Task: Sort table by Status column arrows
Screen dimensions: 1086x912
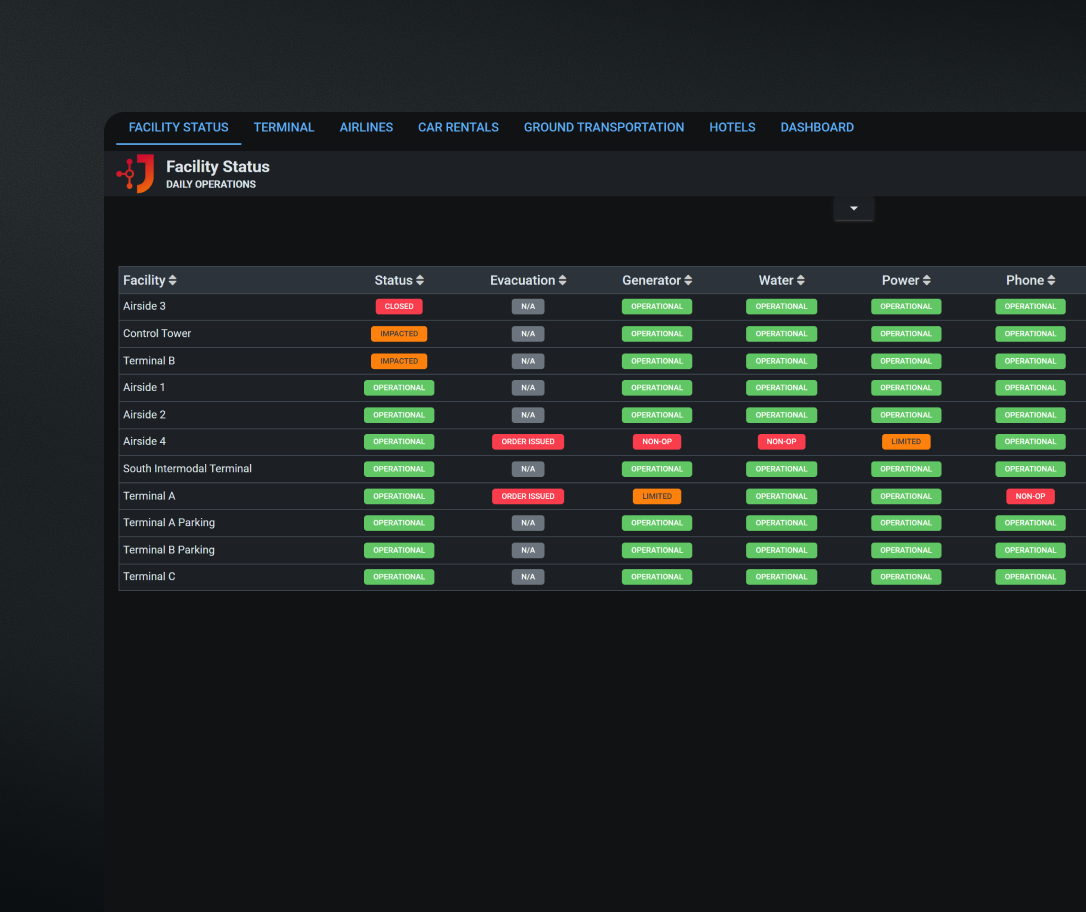Action: [x=420, y=281]
